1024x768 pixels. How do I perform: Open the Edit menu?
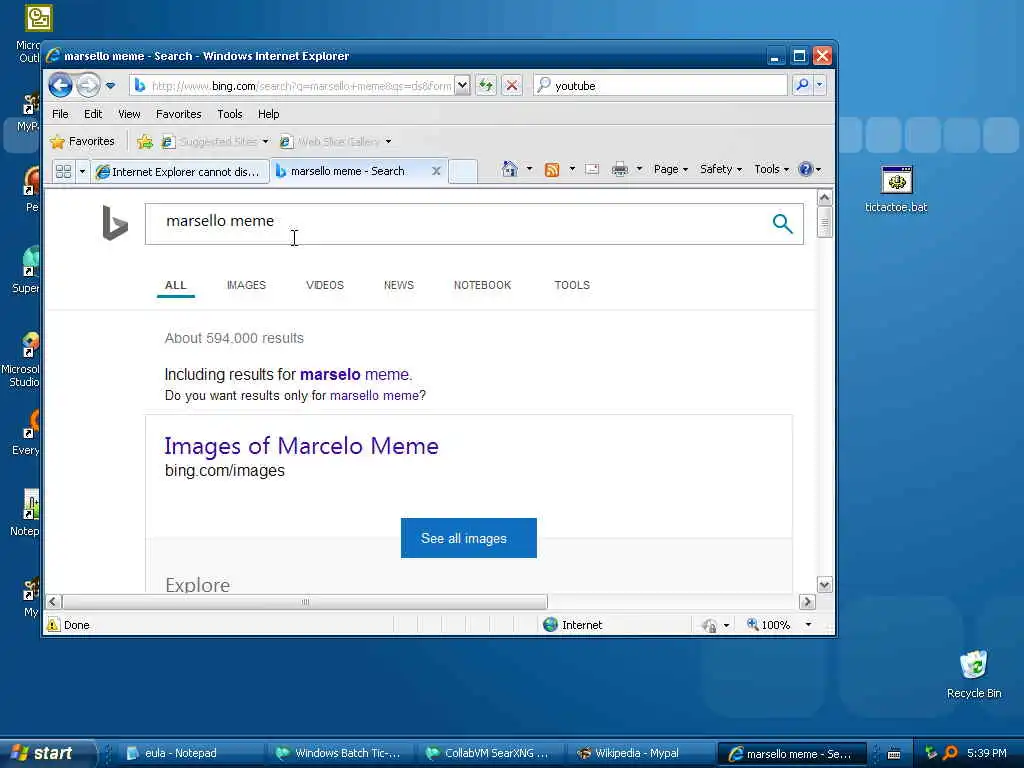[x=93, y=114]
